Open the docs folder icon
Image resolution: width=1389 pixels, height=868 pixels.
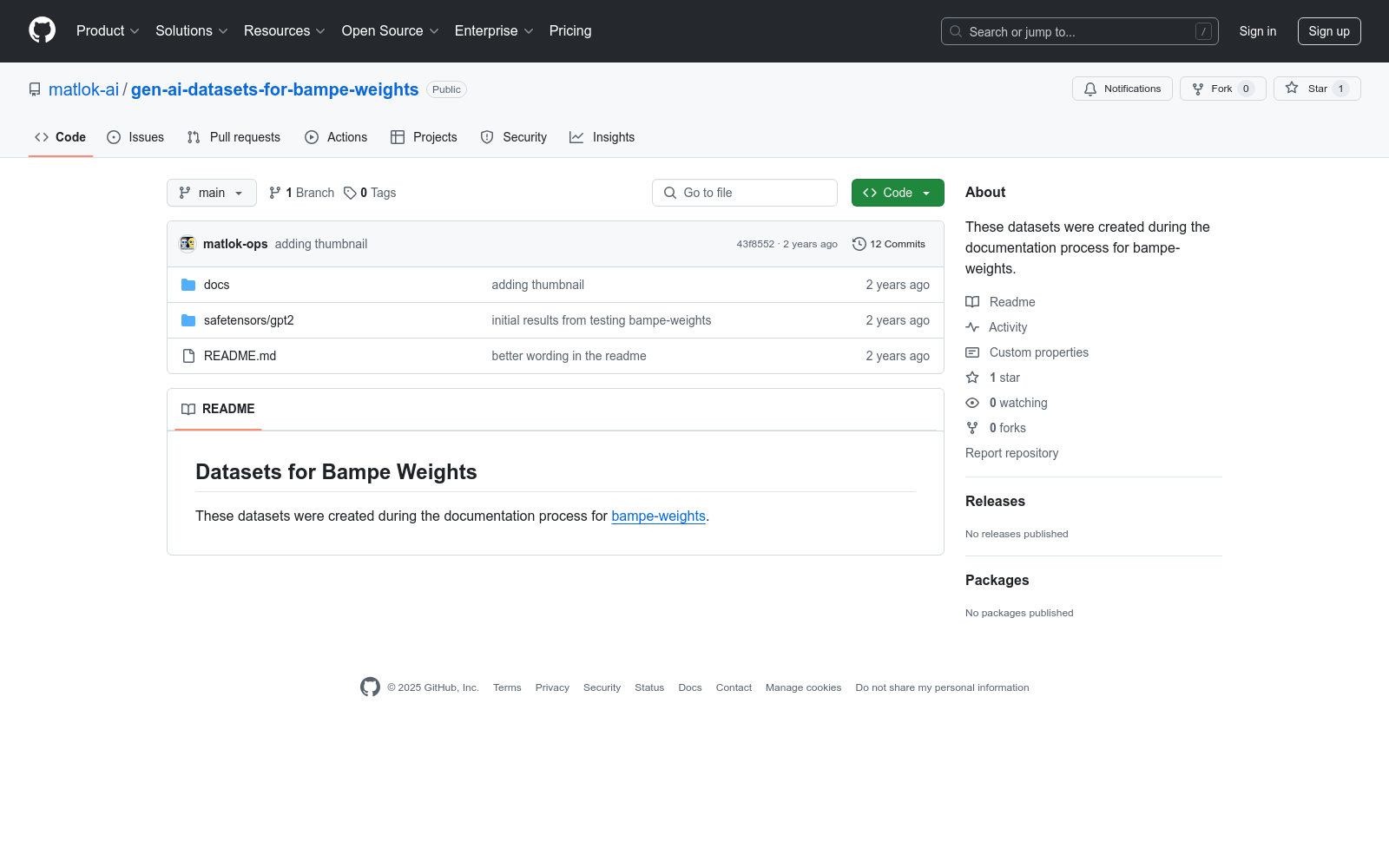pyautogui.click(x=188, y=285)
